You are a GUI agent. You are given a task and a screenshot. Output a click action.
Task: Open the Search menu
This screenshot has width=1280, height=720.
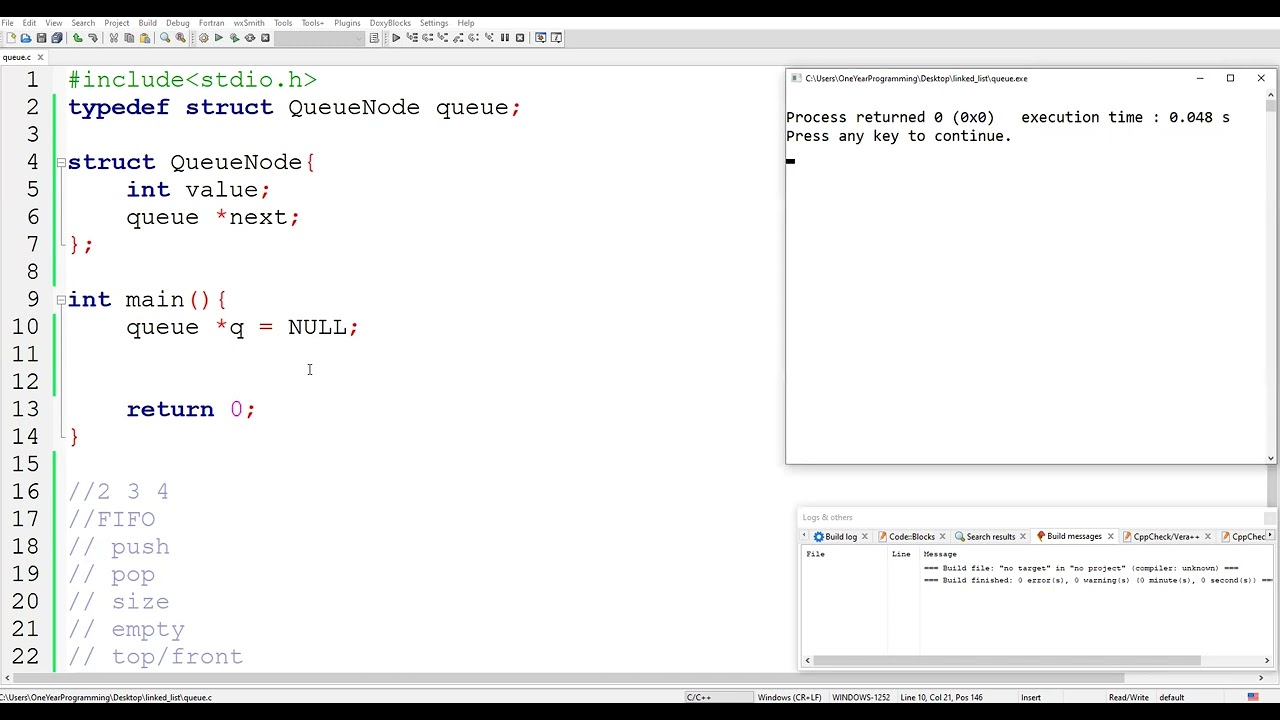[x=83, y=22]
